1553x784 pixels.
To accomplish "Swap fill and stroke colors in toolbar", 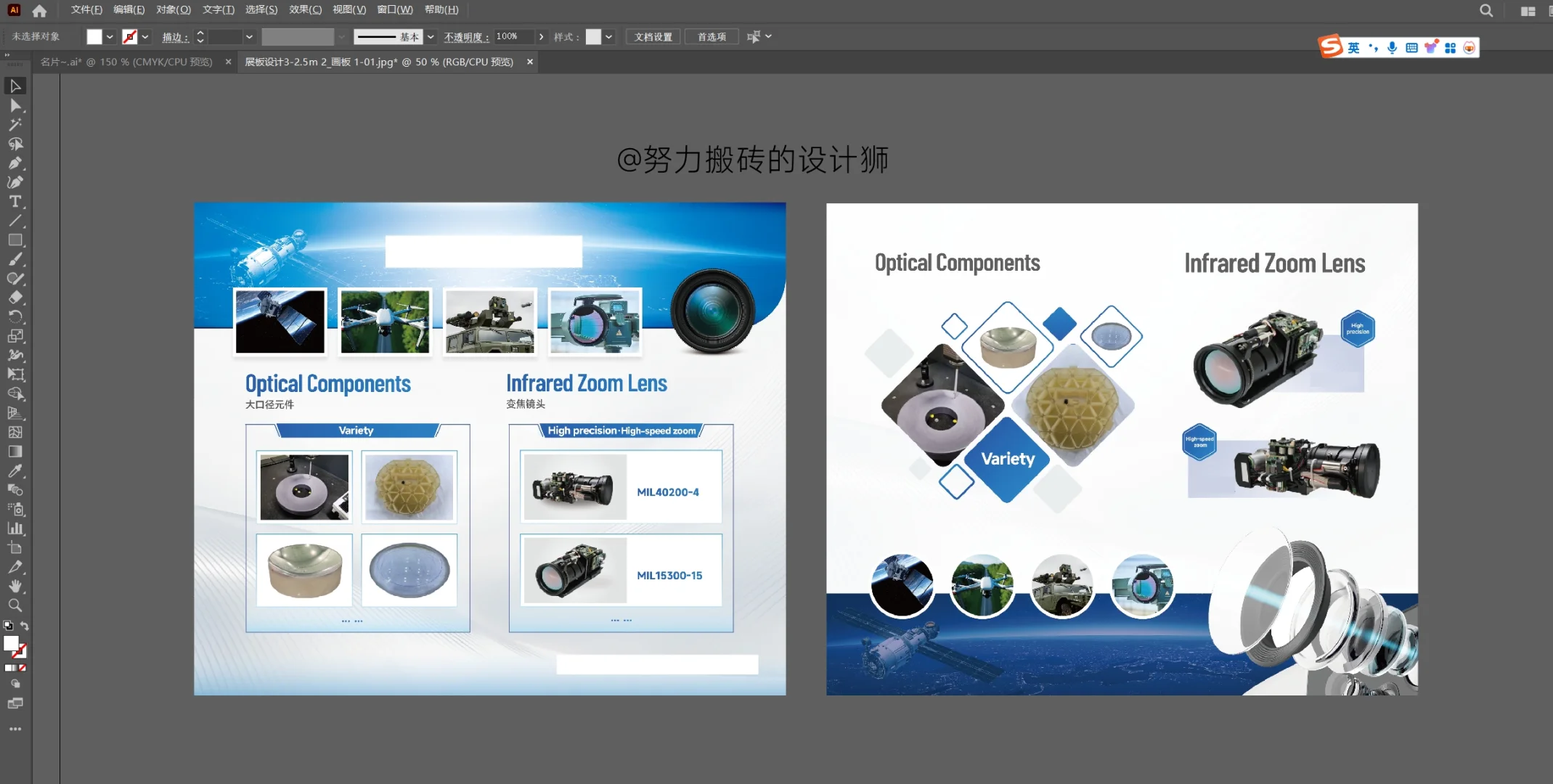I will pos(25,625).
